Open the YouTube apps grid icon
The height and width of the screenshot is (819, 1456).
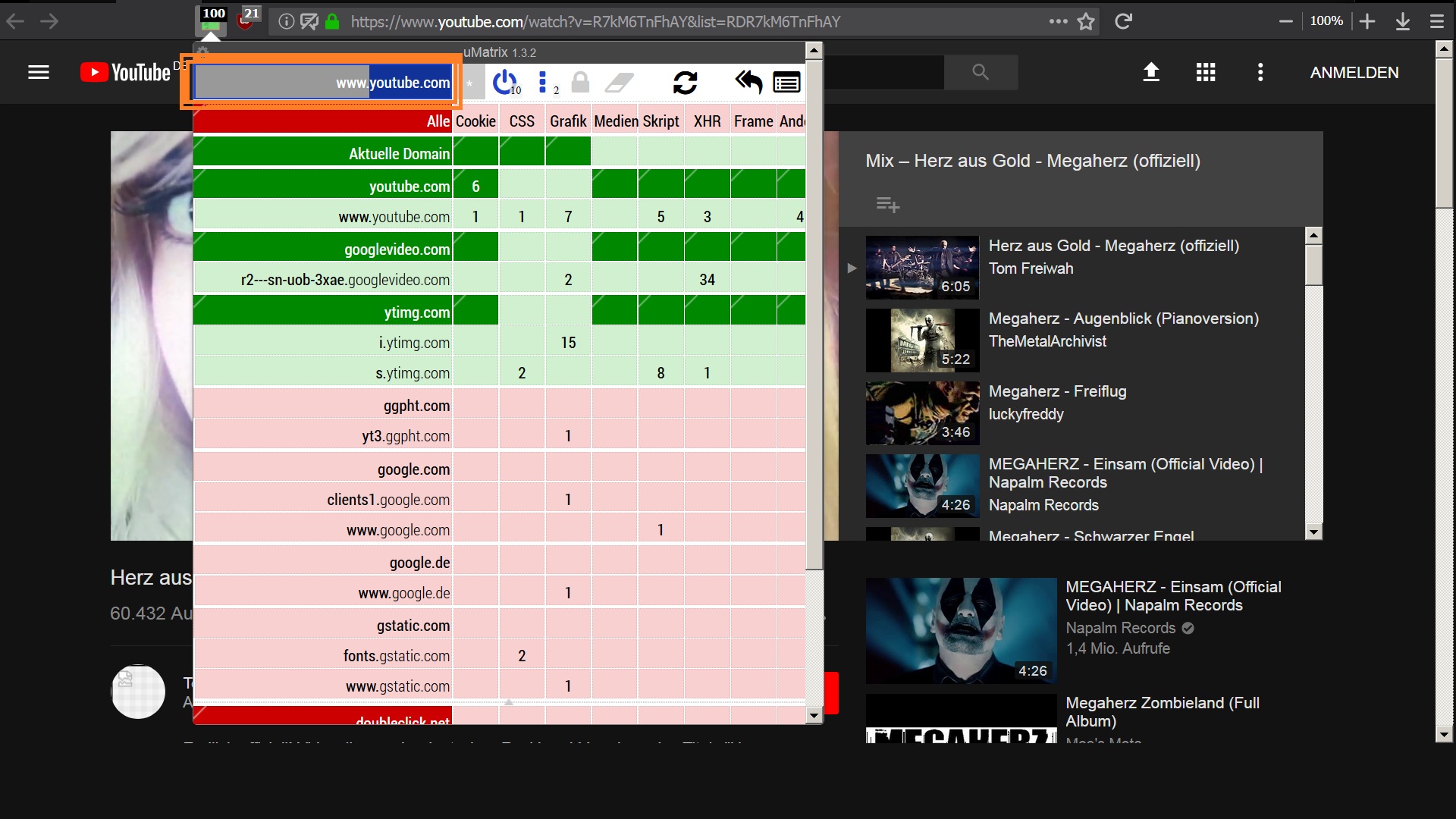click(x=1206, y=72)
